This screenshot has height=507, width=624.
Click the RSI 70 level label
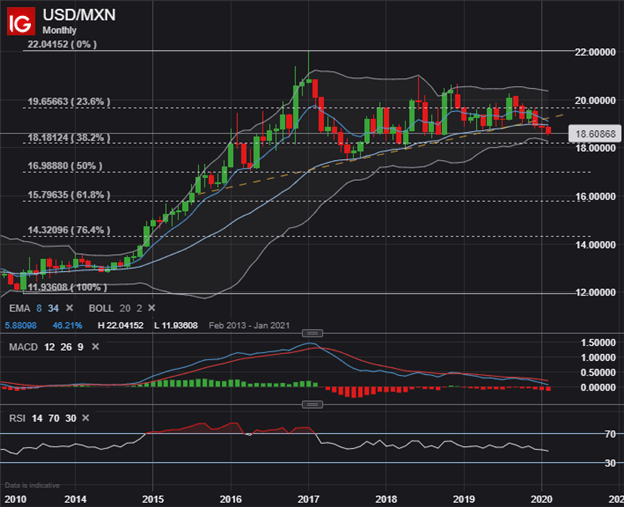tap(610, 434)
